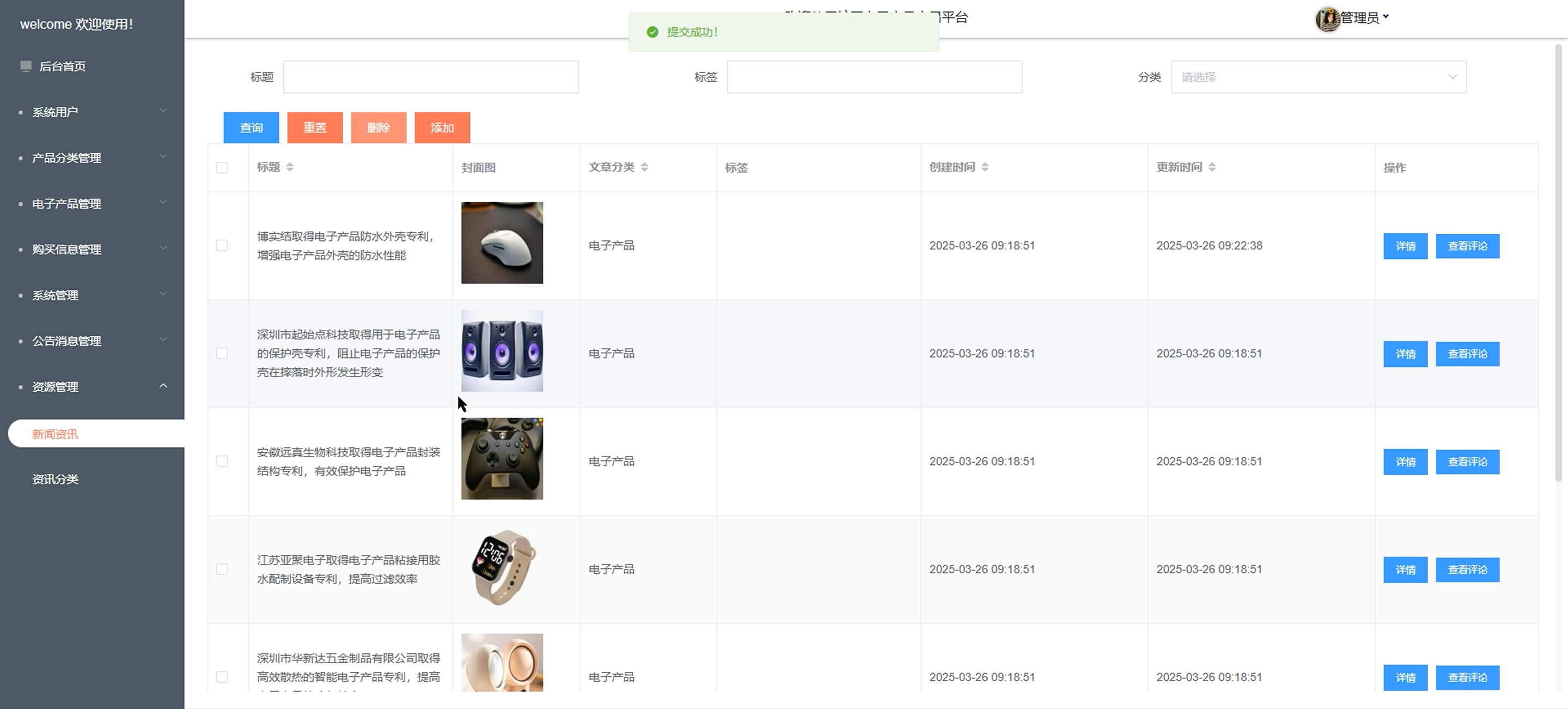The height and width of the screenshot is (709, 1568).
Task: Click into the 标签 search field
Action: (874, 77)
